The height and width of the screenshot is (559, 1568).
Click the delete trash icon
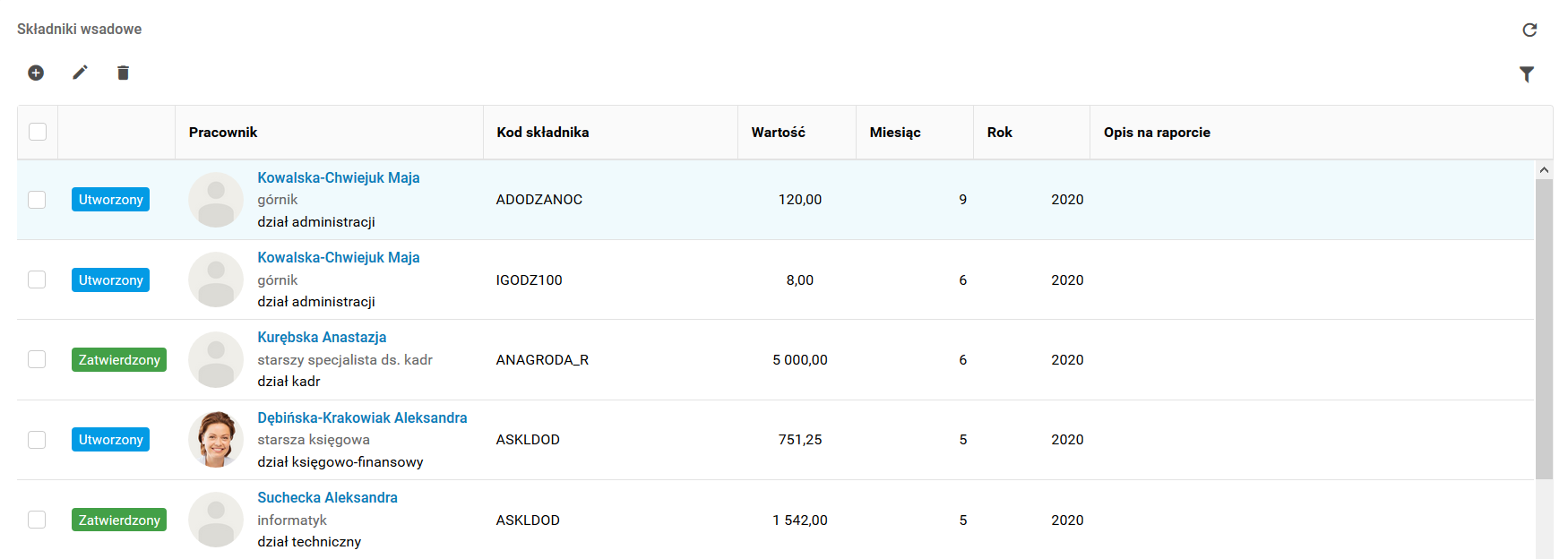124,73
